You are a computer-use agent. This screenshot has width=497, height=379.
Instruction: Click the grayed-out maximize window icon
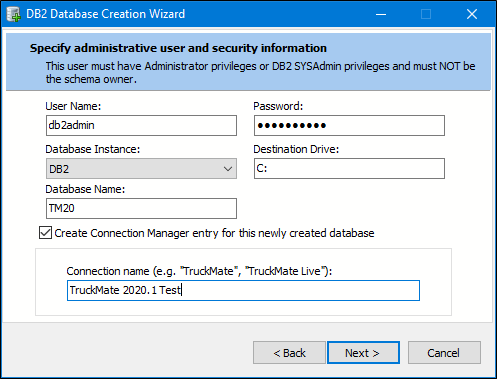click(426, 14)
